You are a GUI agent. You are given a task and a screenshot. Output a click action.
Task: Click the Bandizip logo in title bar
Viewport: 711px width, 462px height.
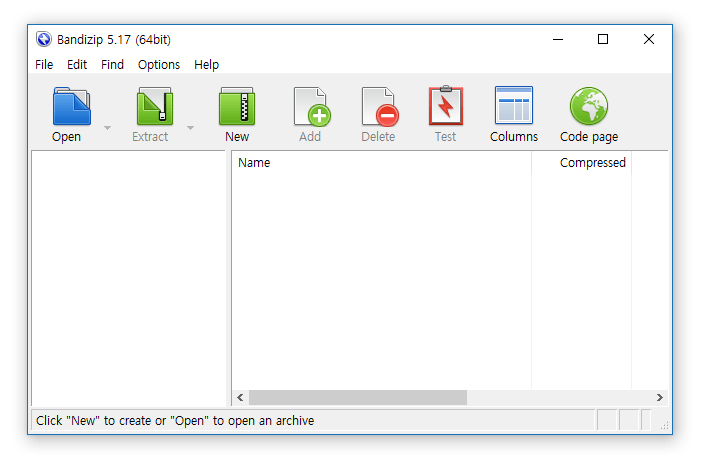pyautogui.click(x=44, y=39)
